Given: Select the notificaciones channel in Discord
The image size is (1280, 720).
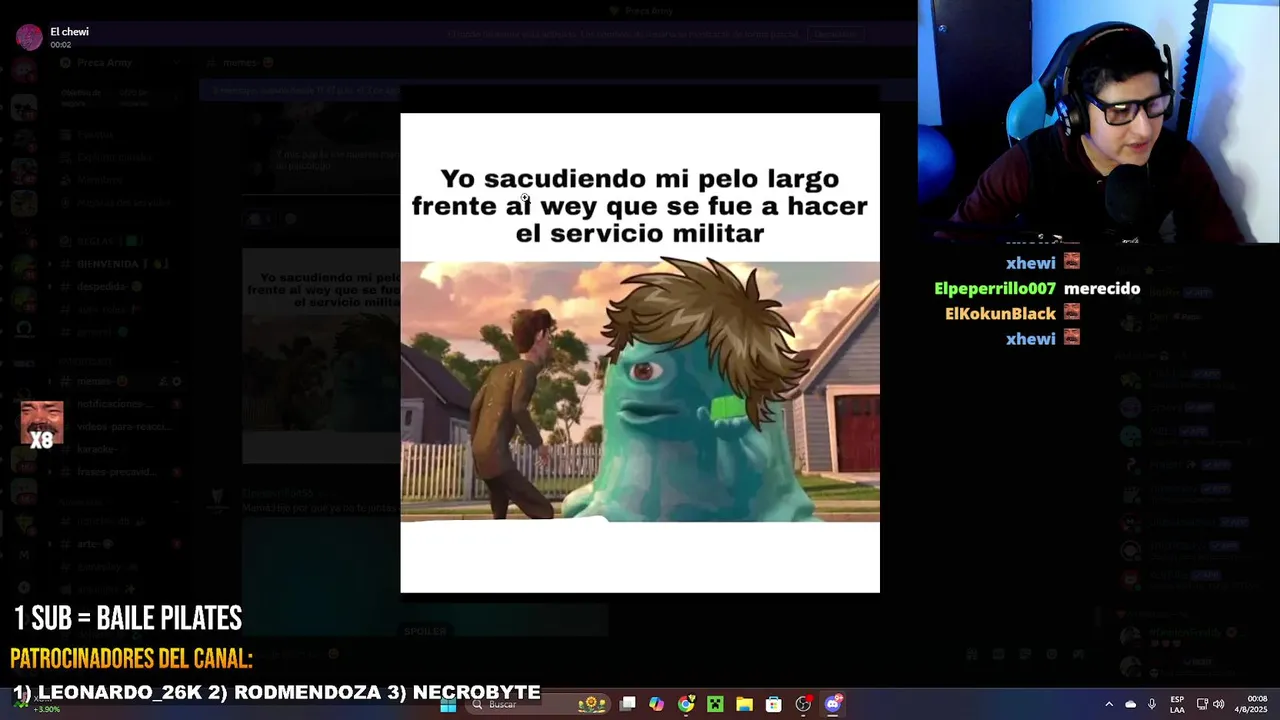Looking at the screenshot, I should pyautogui.click(x=120, y=404).
